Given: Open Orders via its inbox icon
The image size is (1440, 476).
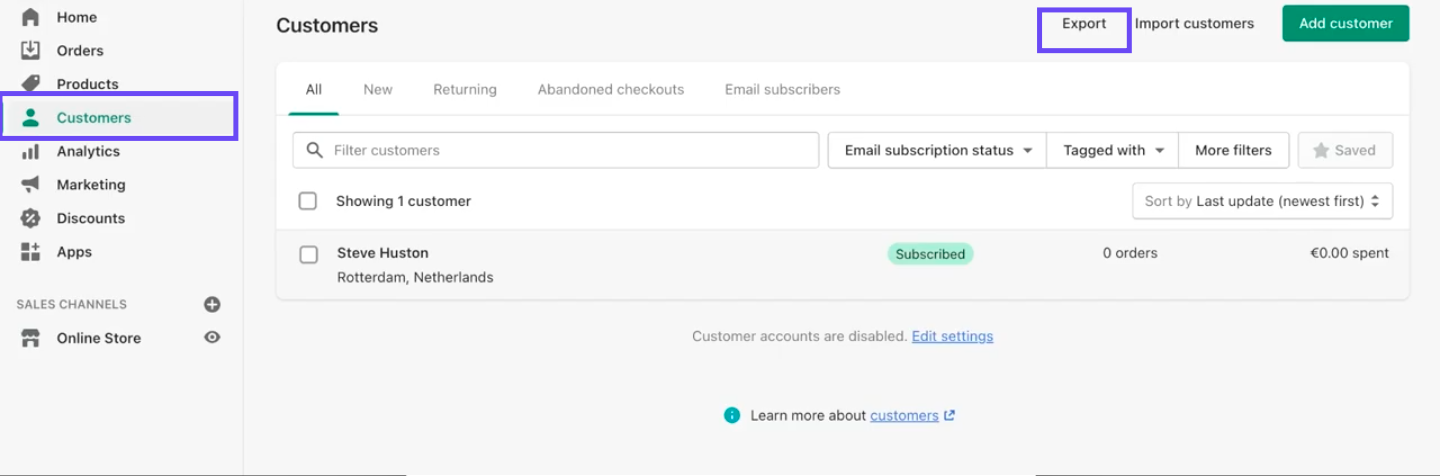Looking at the screenshot, I should coord(30,50).
